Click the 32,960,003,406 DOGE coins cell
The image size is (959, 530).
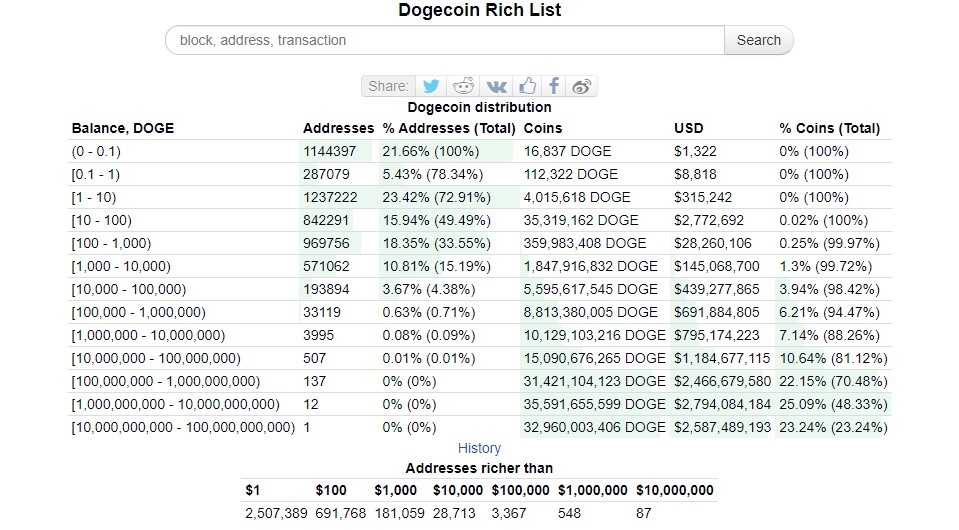point(594,427)
